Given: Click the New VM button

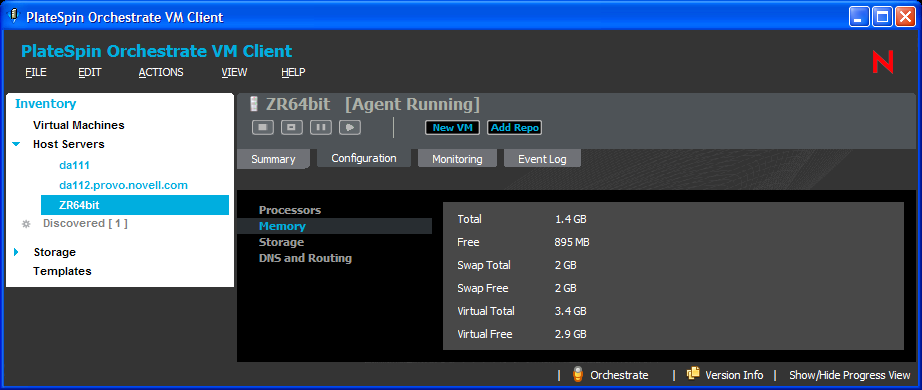Looking at the screenshot, I should coord(452,128).
